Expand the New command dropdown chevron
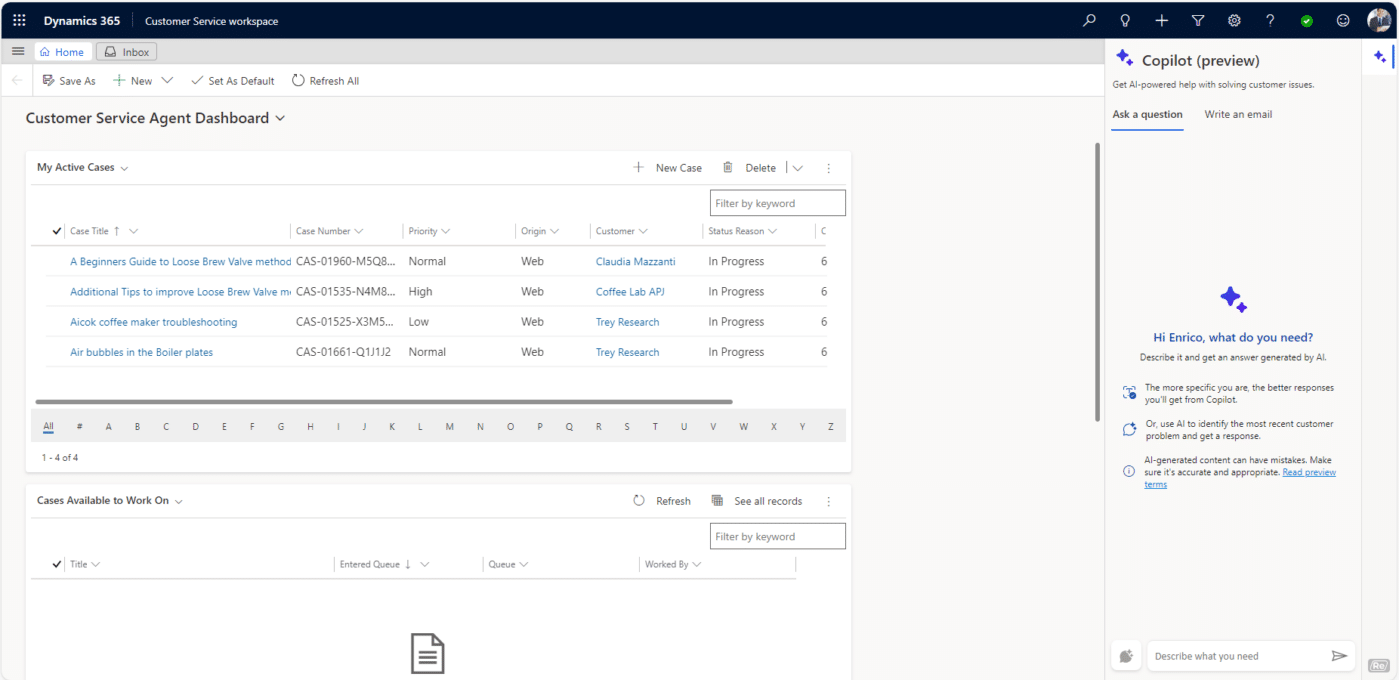Viewport: 1399px width, 680px height. coord(167,81)
